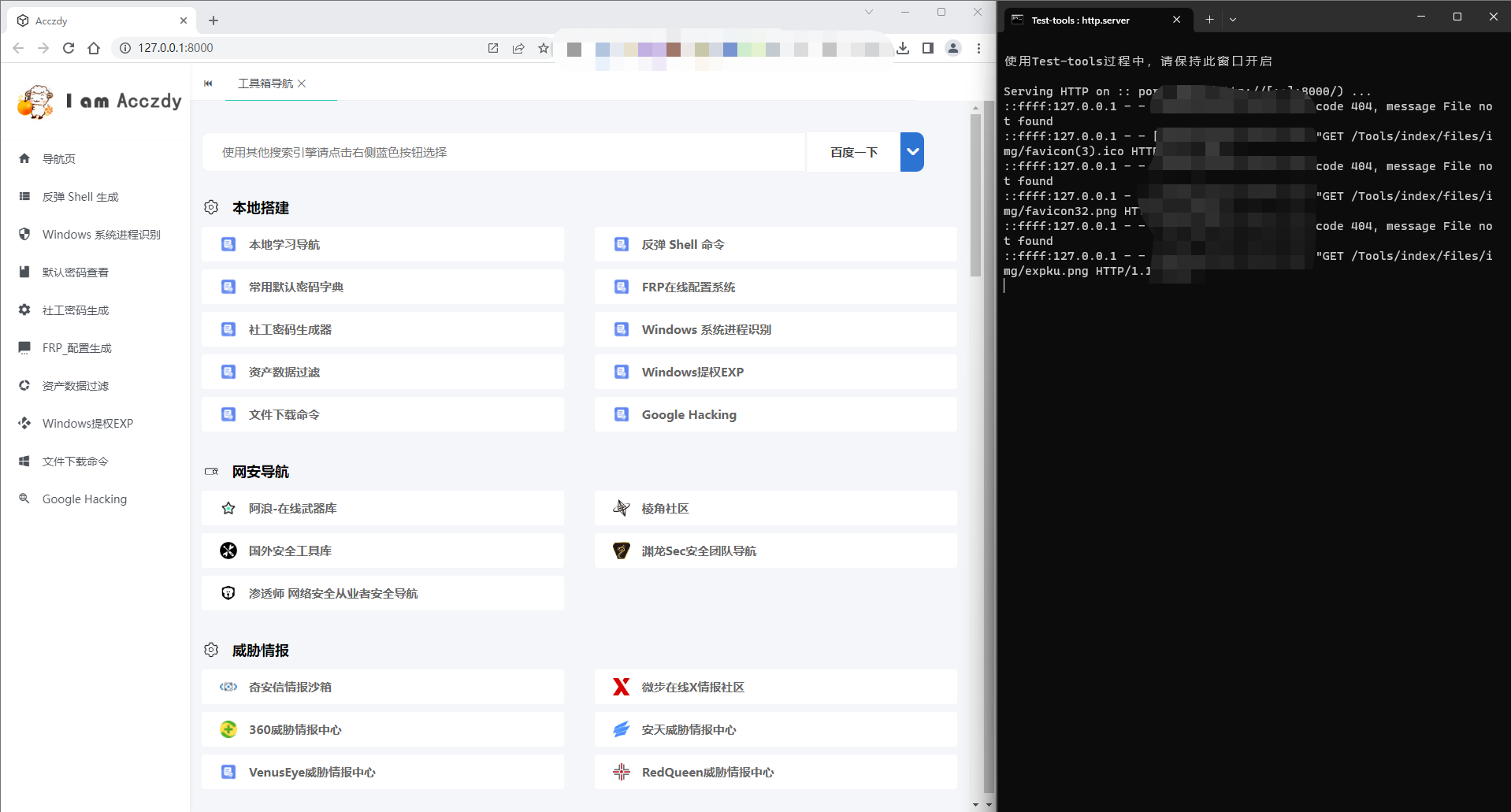
Task: Select the Acczdy browser tab
Action: coord(102,20)
